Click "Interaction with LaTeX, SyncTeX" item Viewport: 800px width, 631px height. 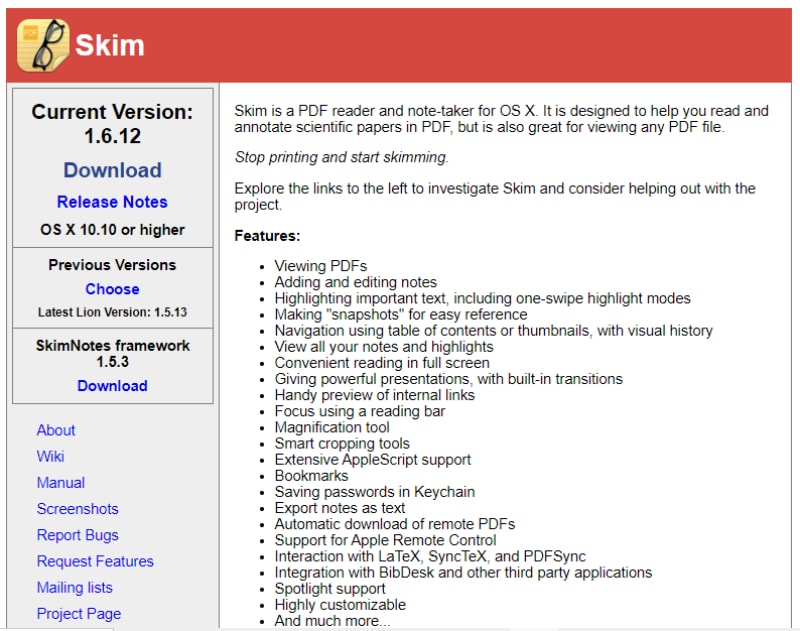click(x=430, y=556)
